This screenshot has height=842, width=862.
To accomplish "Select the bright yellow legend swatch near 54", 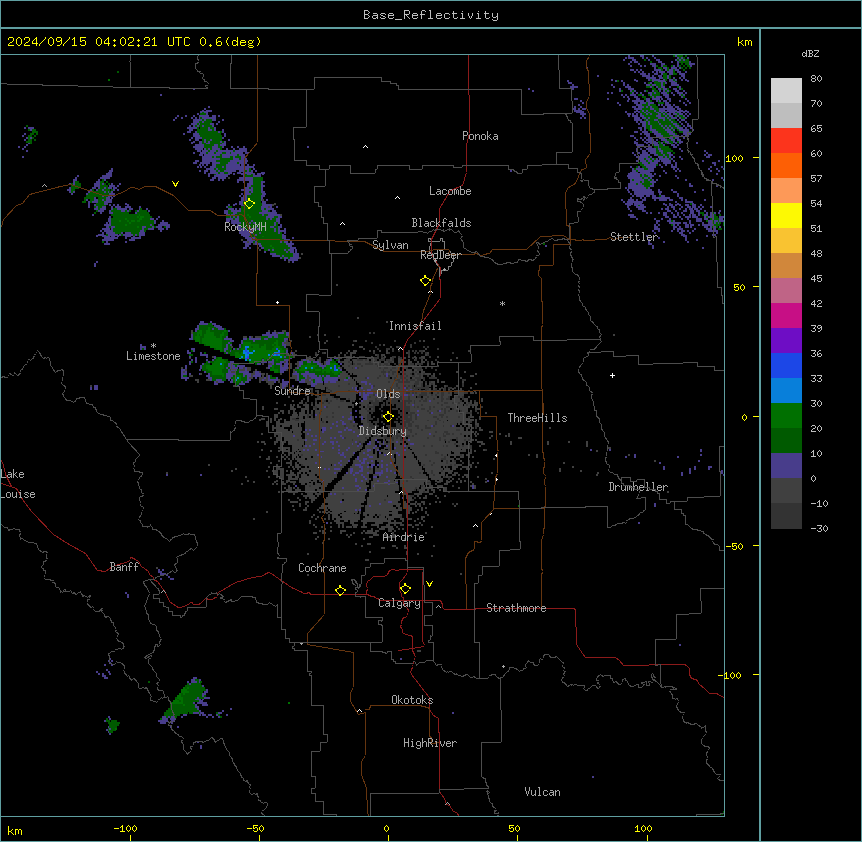I will click(x=786, y=215).
